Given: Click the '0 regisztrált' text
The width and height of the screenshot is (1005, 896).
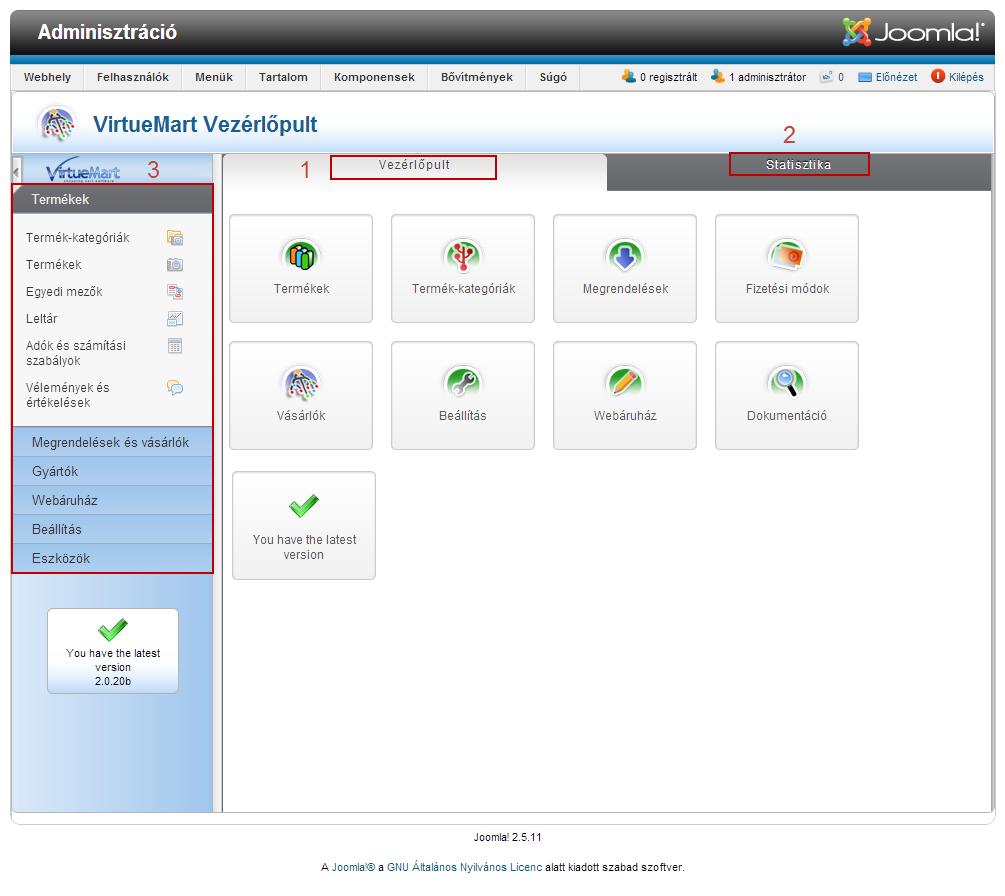Looking at the screenshot, I should (x=669, y=77).
